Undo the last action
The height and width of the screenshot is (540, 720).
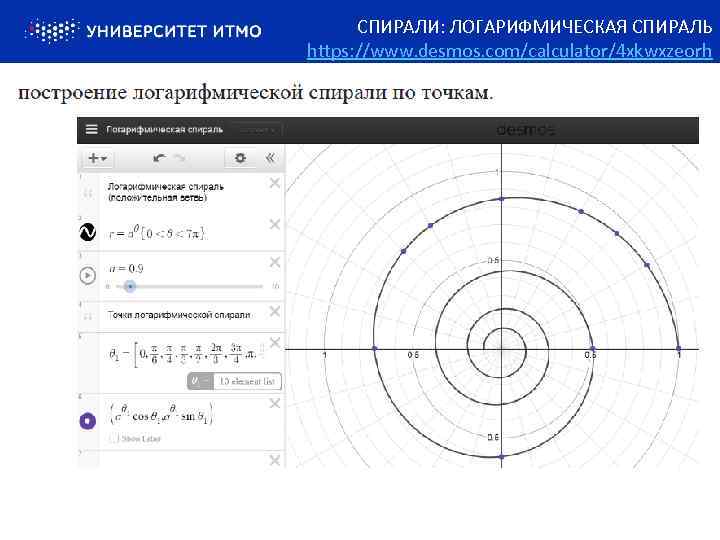[x=159, y=158]
